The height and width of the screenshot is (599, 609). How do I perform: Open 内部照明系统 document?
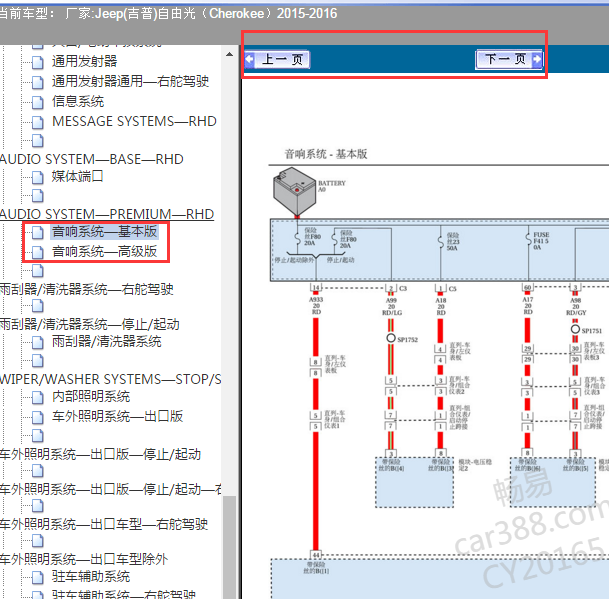[x=91, y=397]
